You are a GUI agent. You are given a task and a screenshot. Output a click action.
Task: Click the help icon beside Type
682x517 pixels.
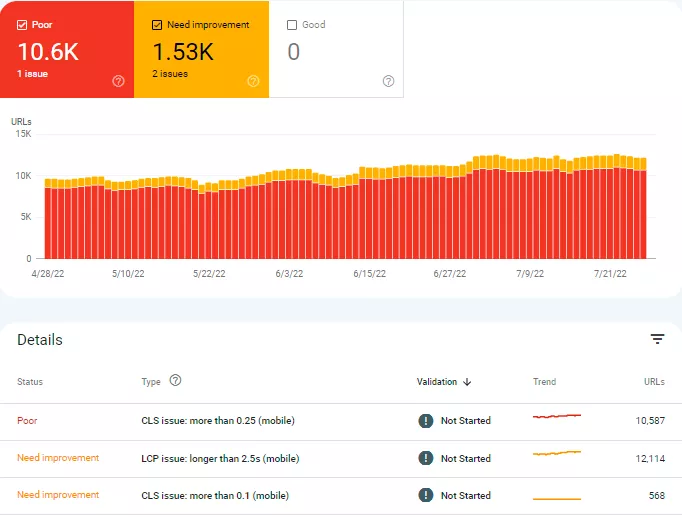pos(175,380)
